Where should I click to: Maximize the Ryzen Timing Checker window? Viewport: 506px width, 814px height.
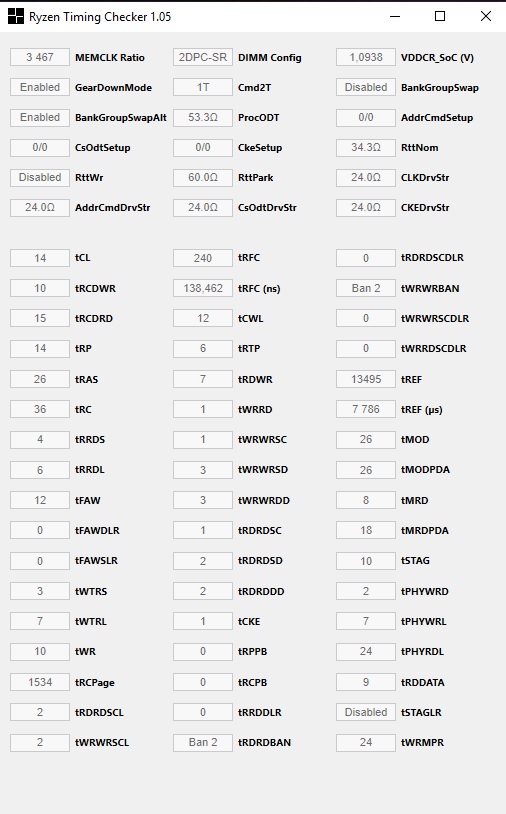click(440, 17)
